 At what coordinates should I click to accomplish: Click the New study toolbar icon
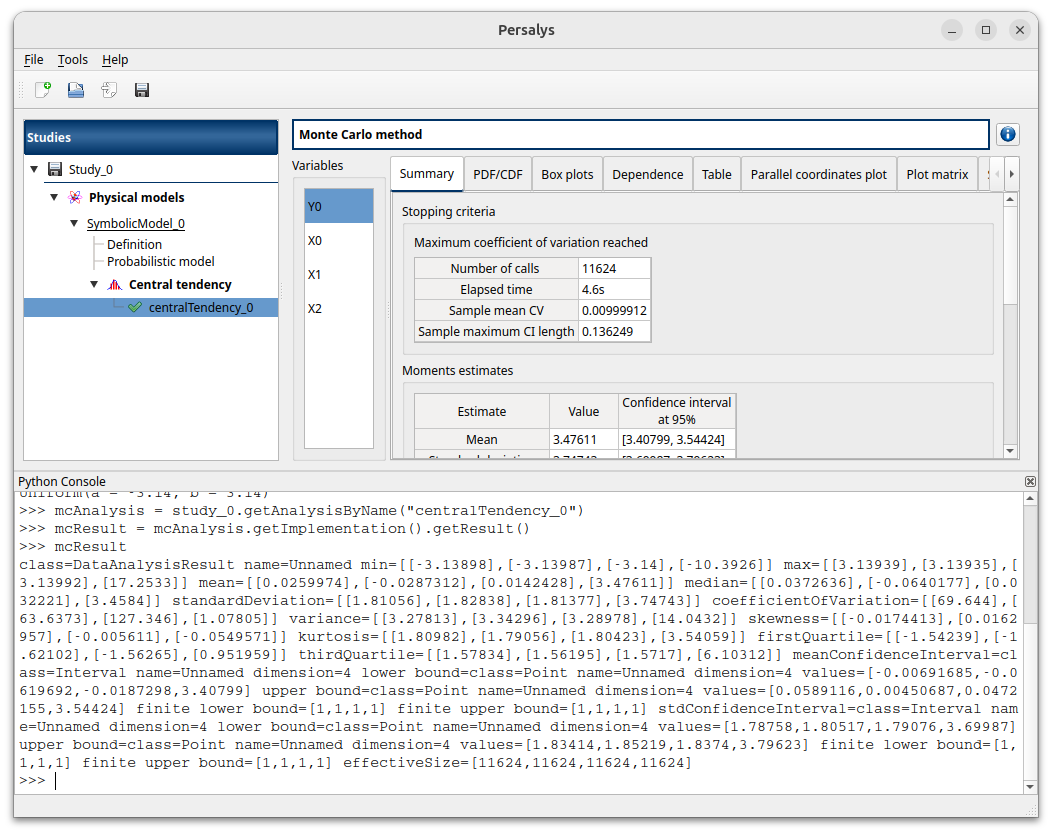pos(43,90)
